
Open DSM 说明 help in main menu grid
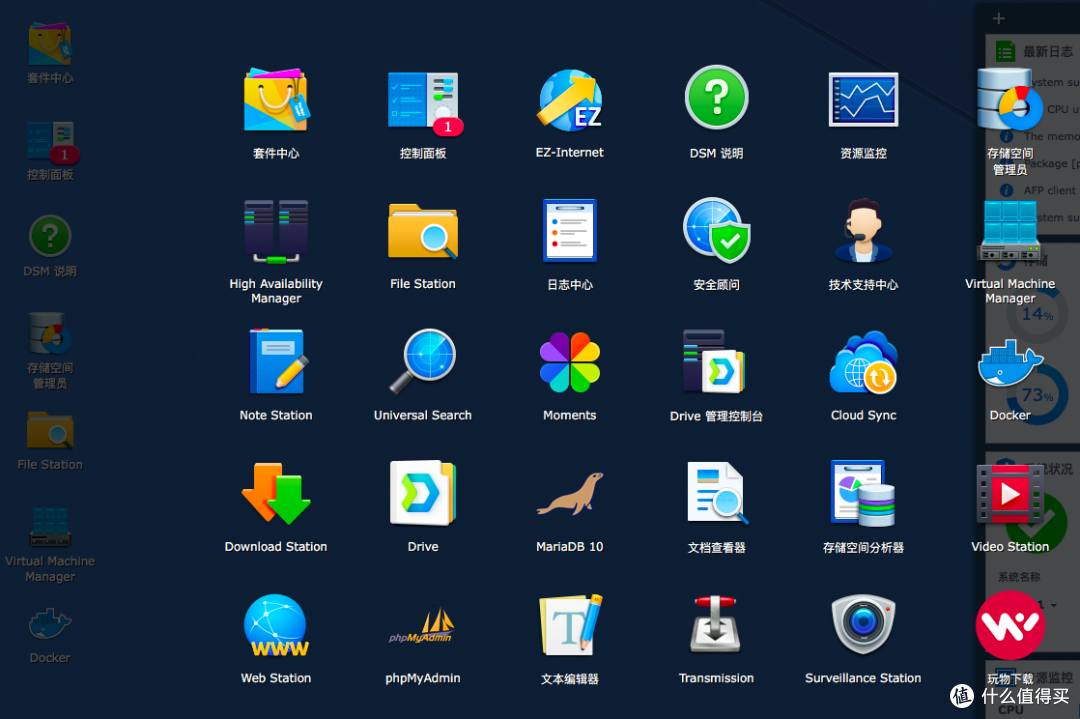tap(716, 98)
